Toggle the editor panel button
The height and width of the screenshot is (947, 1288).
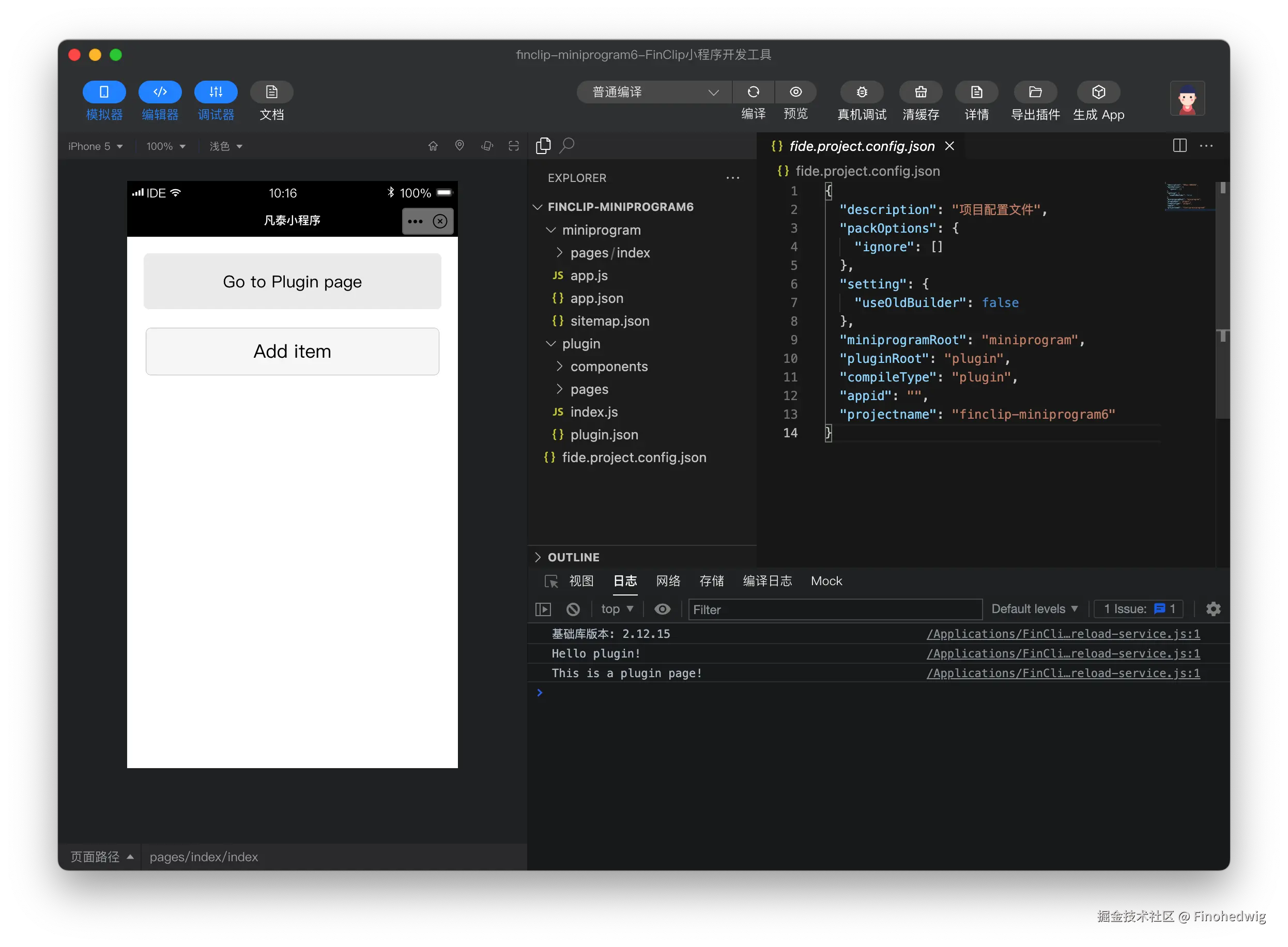coord(160,93)
